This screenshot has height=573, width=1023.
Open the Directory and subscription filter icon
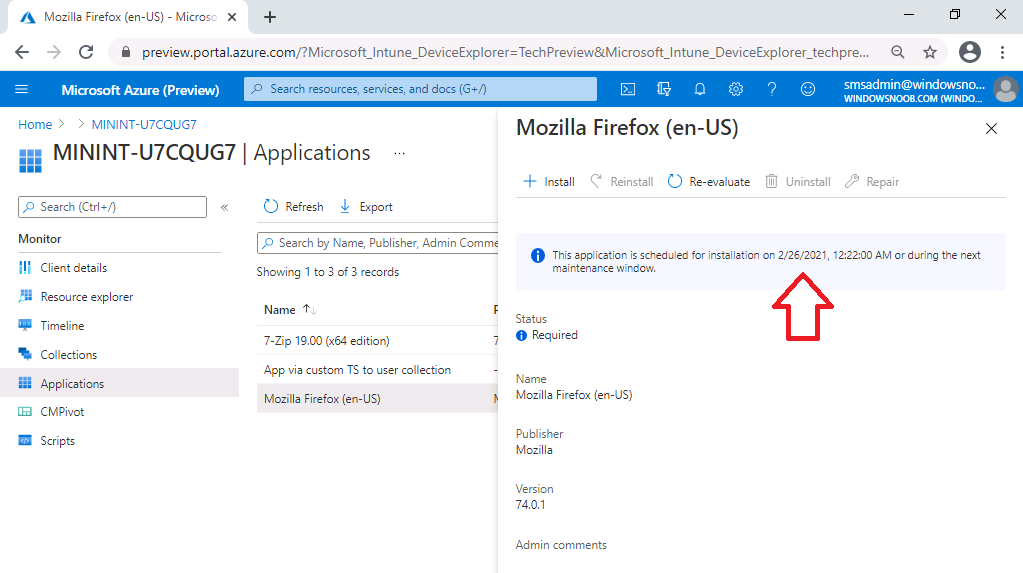click(x=664, y=89)
